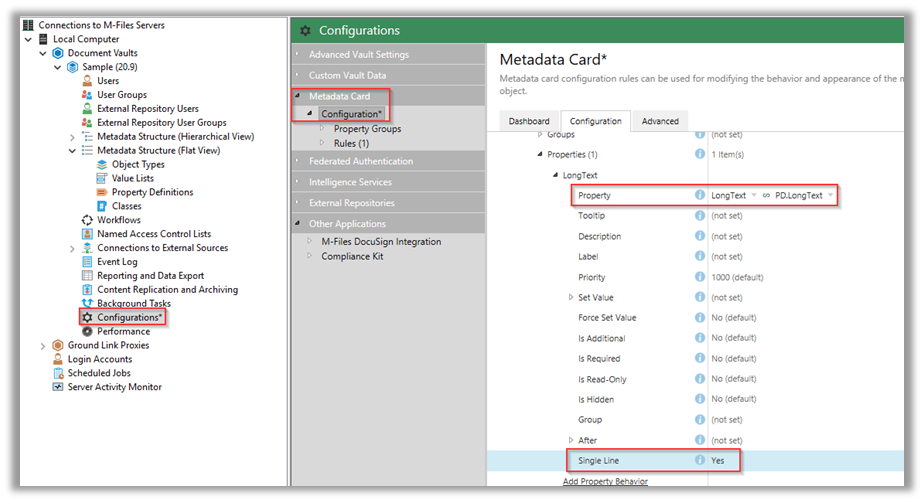This screenshot has width=924, height=502.
Task: Click the Priority value 1000 (default)
Action: coord(737,277)
